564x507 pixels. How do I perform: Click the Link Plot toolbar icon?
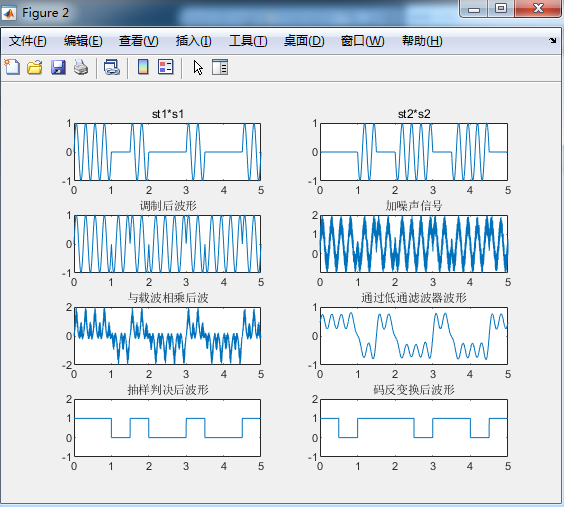click(112, 67)
